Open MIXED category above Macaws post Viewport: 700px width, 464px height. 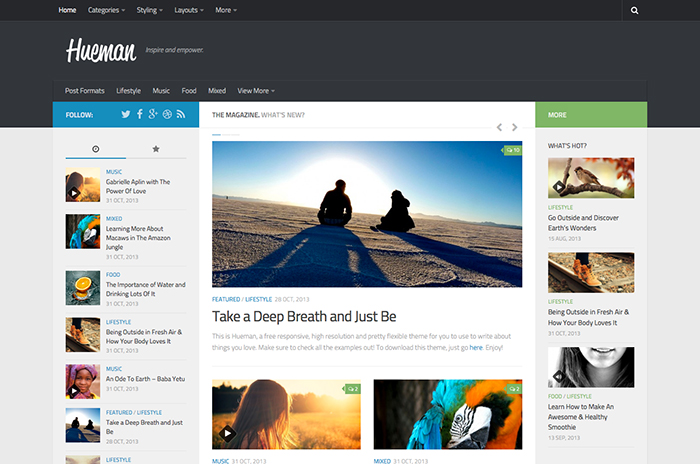click(x=114, y=218)
